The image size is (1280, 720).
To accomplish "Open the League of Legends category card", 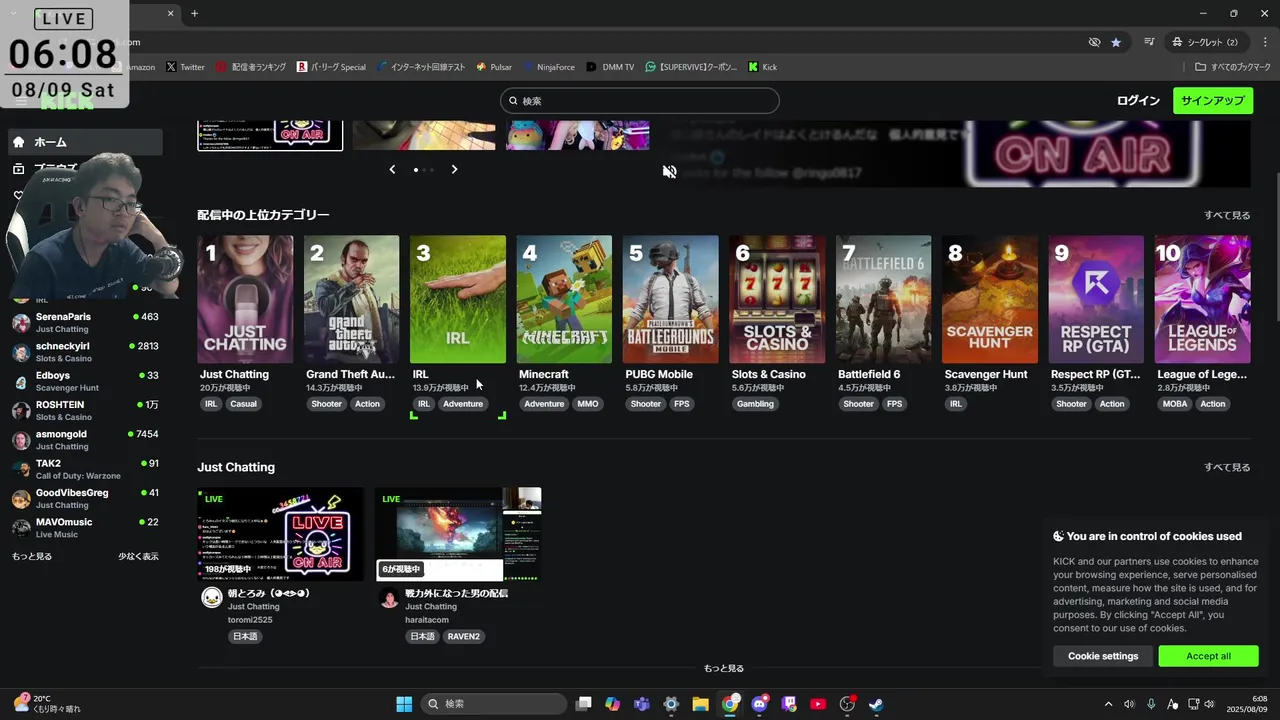I will coord(1203,300).
